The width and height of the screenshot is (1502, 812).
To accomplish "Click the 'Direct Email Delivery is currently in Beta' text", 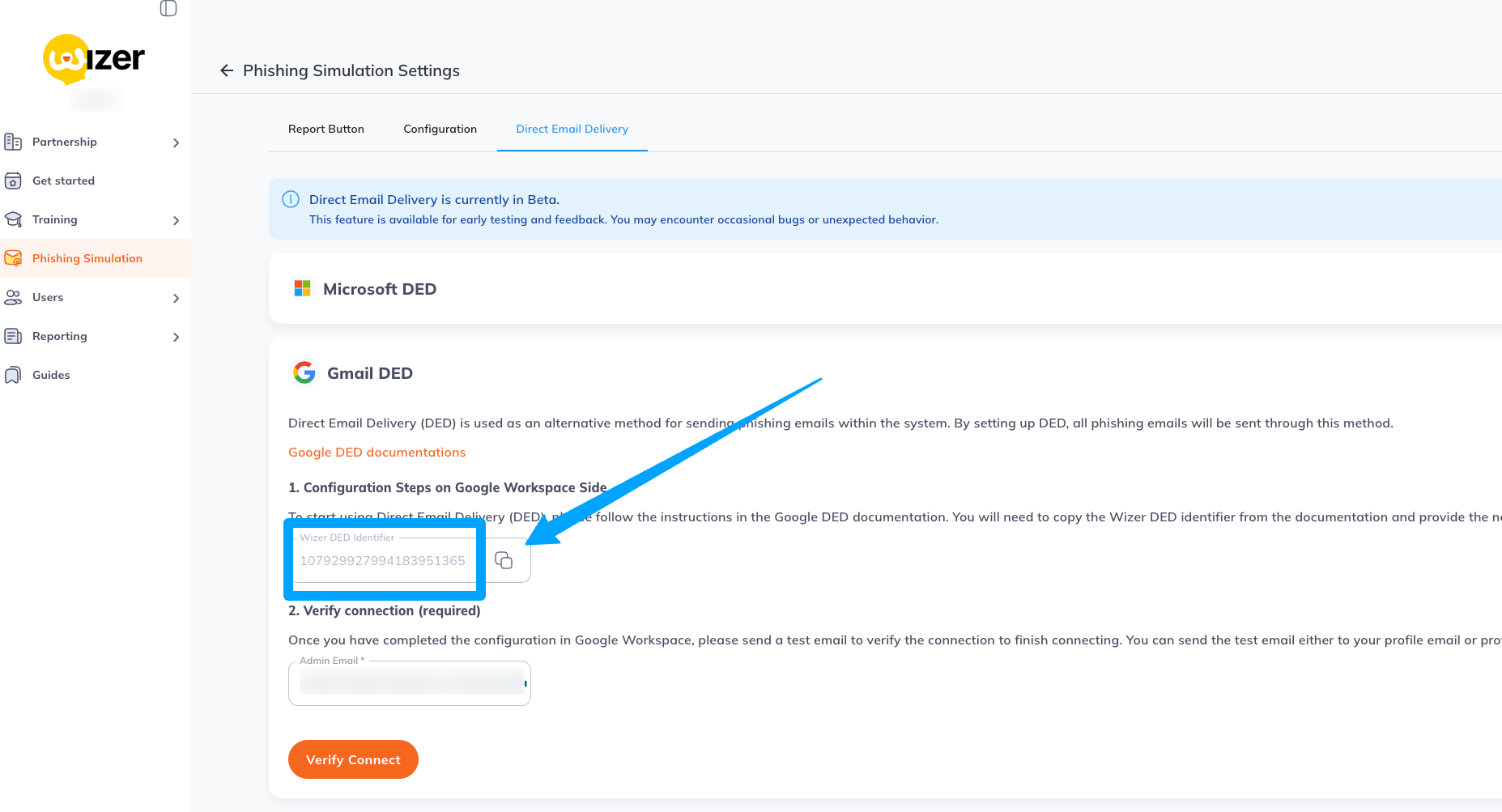I will tap(434, 199).
